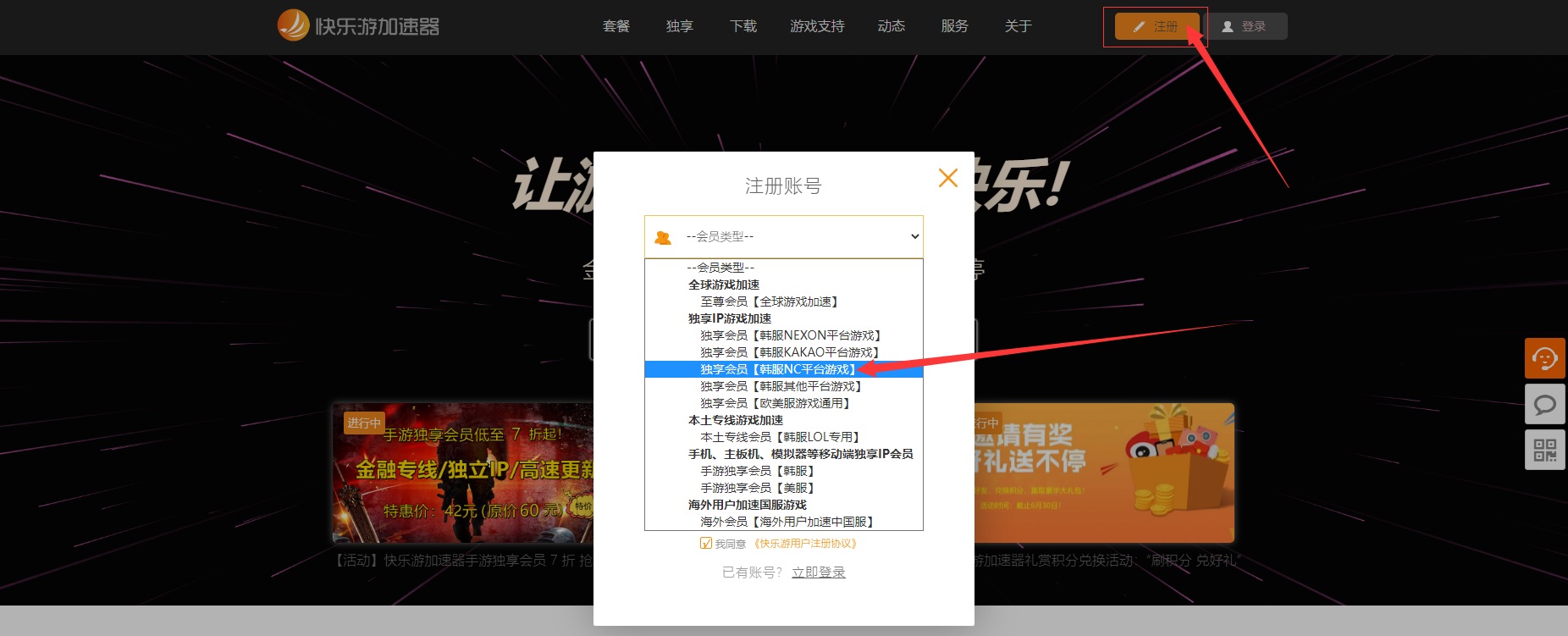
Task: Select 至尊会员【全球游戏加速】 option
Action: (x=784, y=301)
